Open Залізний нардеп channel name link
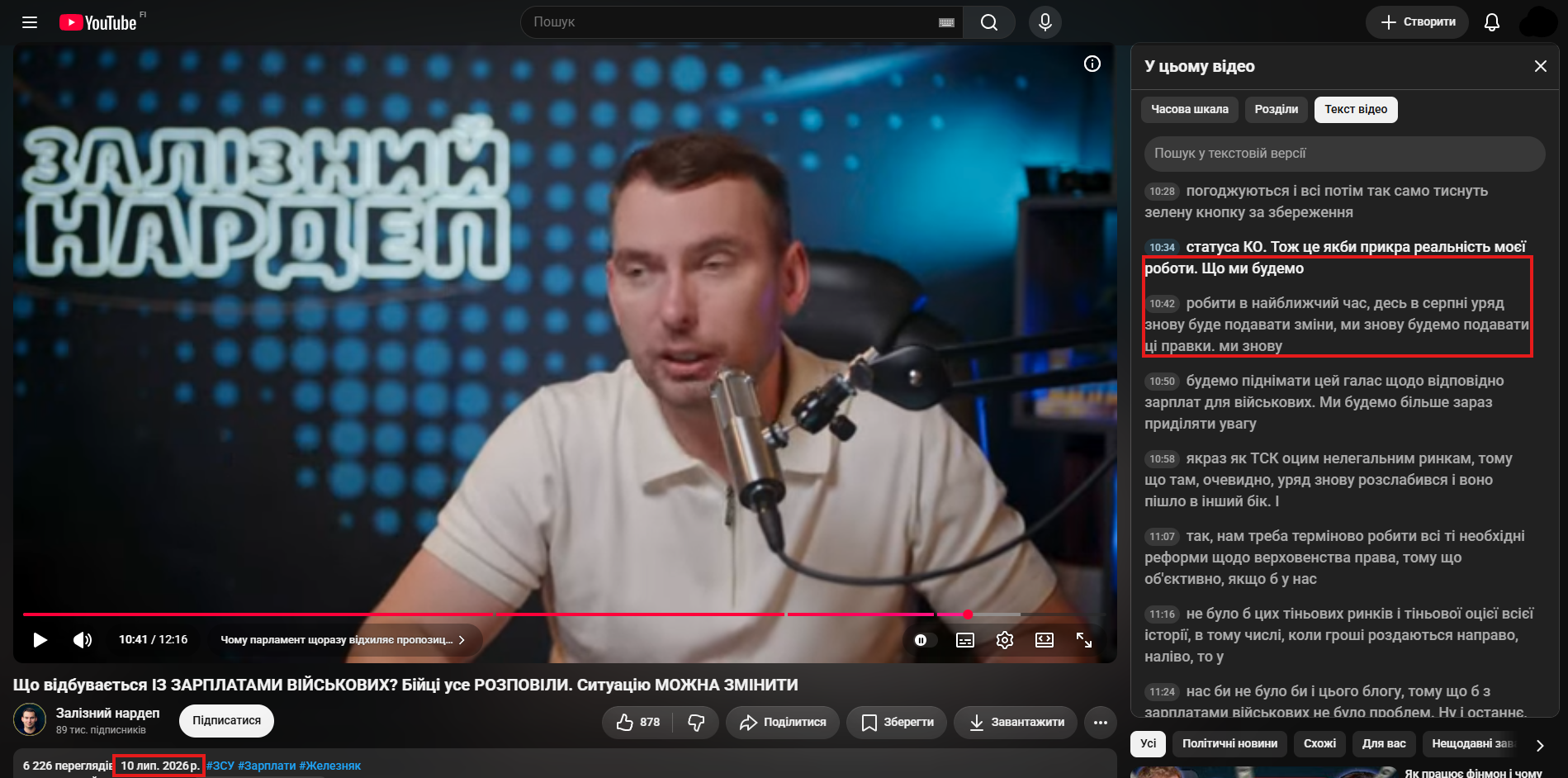Image resolution: width=1568 pixels, height=778 pixels. click(x=107, y=713)
